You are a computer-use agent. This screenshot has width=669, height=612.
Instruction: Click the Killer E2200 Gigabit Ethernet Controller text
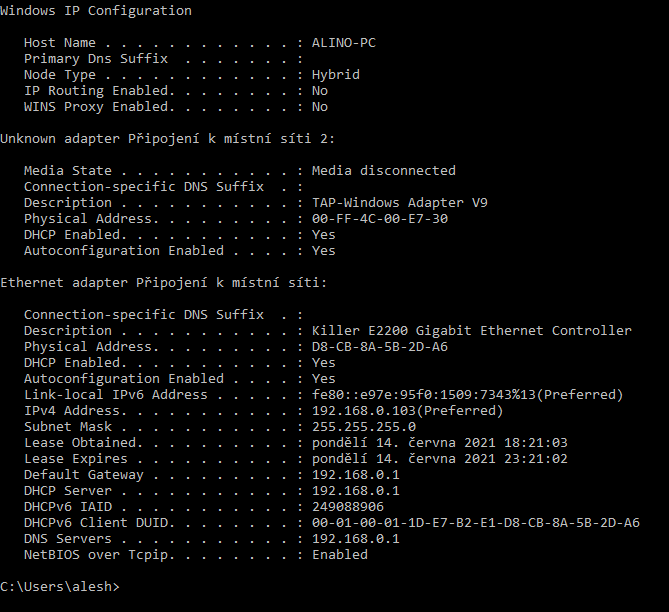tap(471, 331)
